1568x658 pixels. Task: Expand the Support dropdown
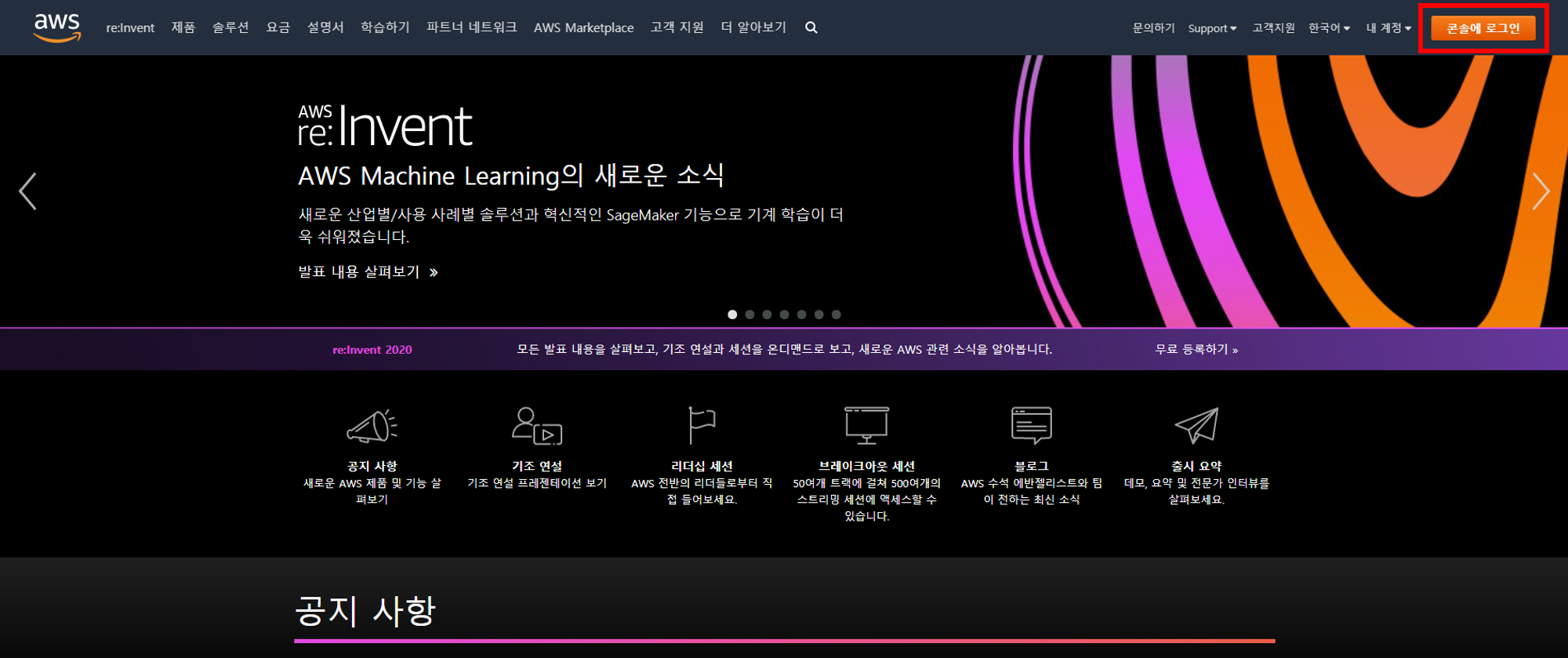coord(1212,28)
